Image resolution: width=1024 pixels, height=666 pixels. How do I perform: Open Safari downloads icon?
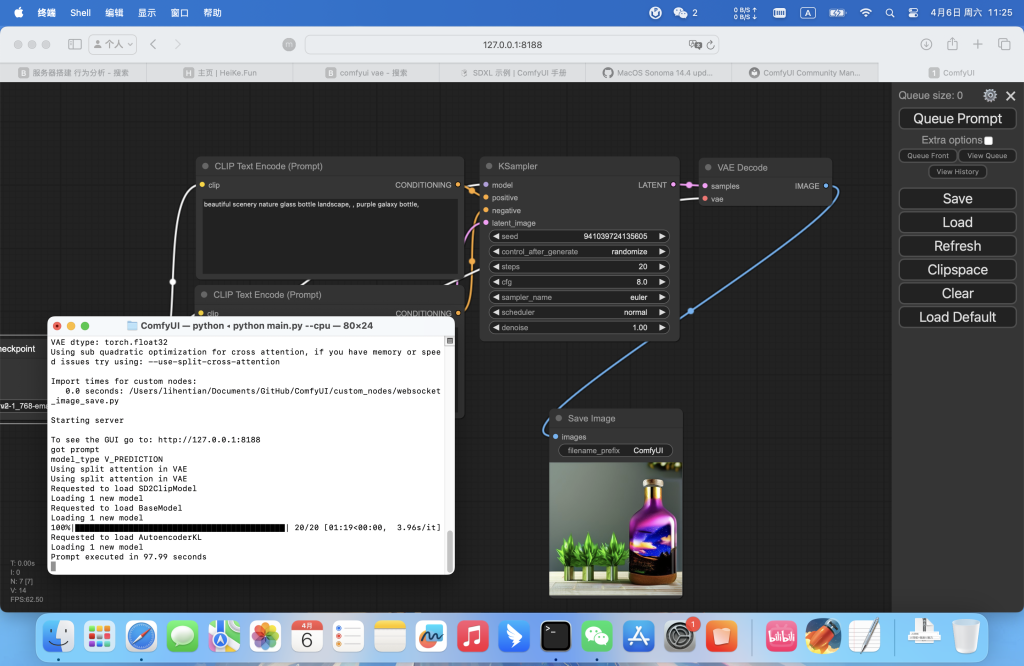pyautogui.click(x=926, y=45)
